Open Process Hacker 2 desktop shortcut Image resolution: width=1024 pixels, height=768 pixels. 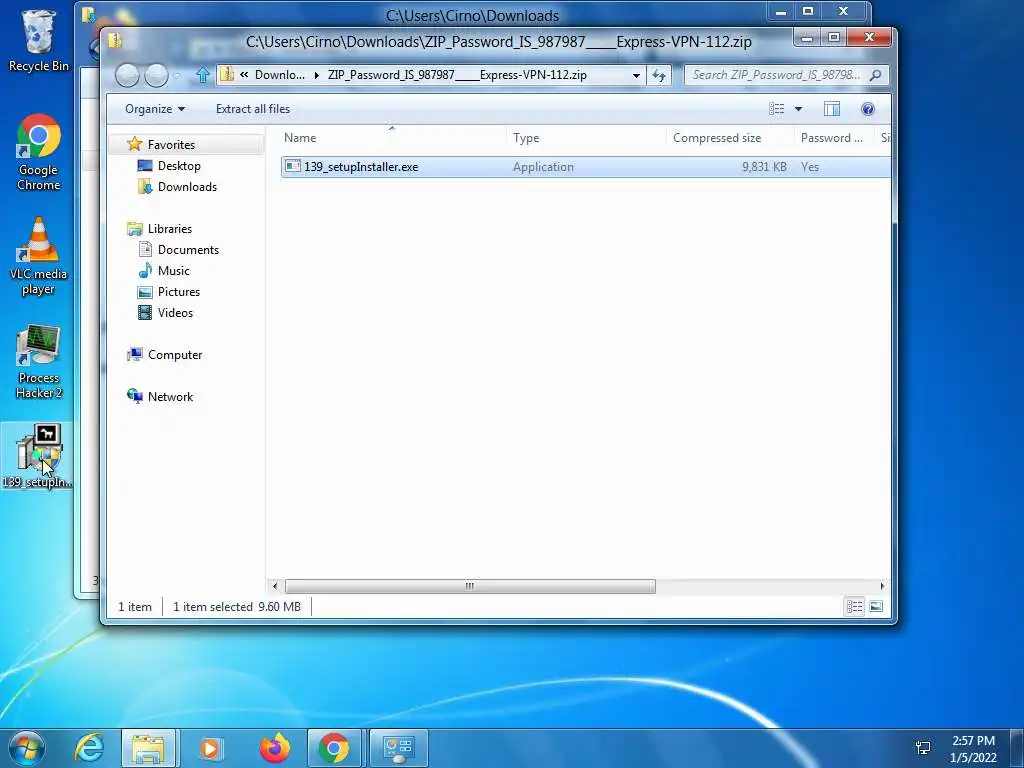click(39, 361)
